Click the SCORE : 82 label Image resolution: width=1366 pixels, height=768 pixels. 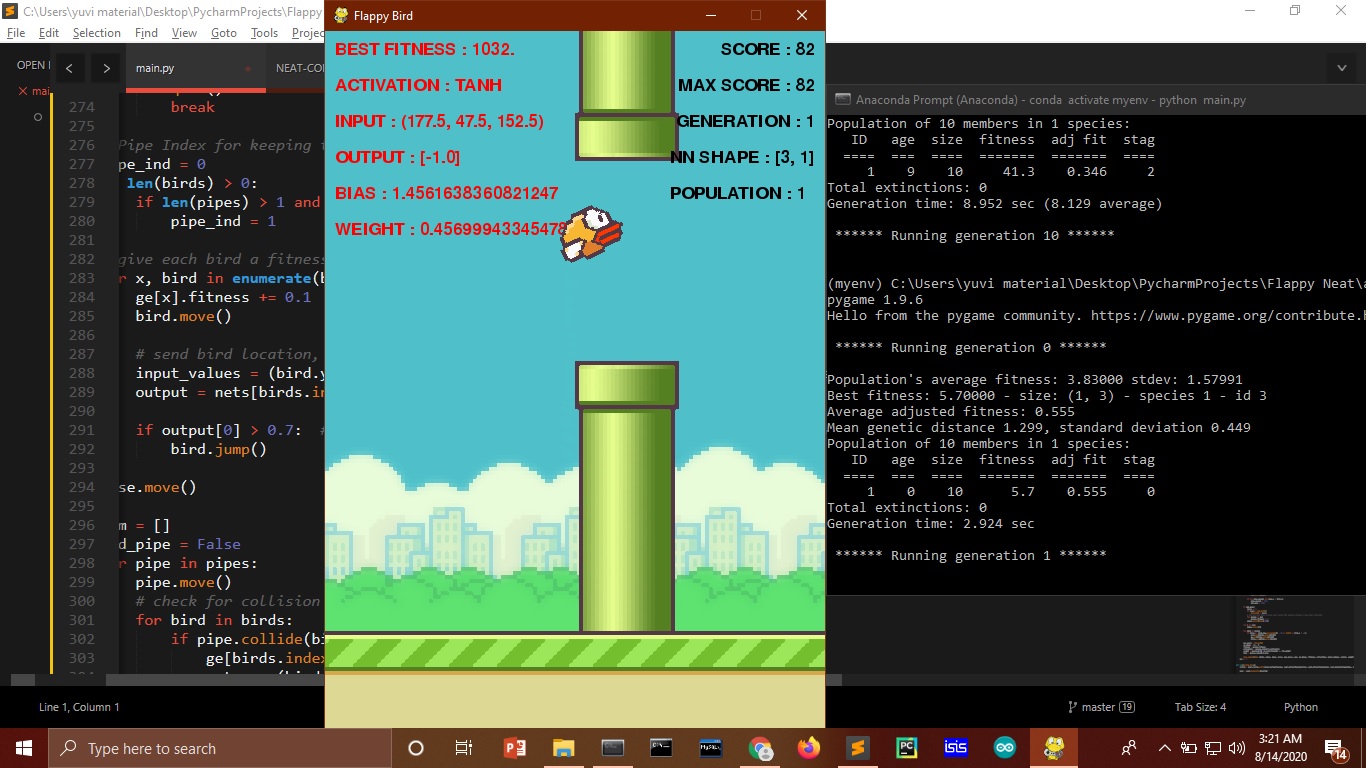point(768,49)
